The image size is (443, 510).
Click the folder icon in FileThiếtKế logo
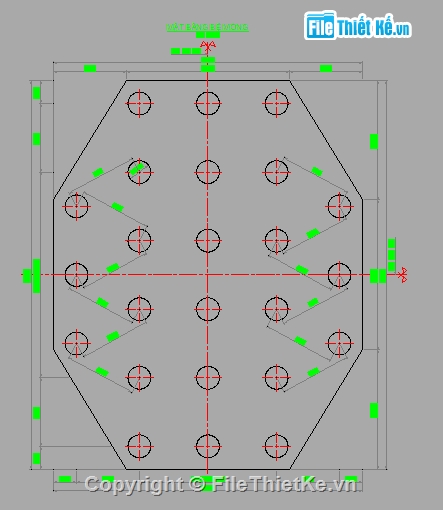(x=320, y=25)
